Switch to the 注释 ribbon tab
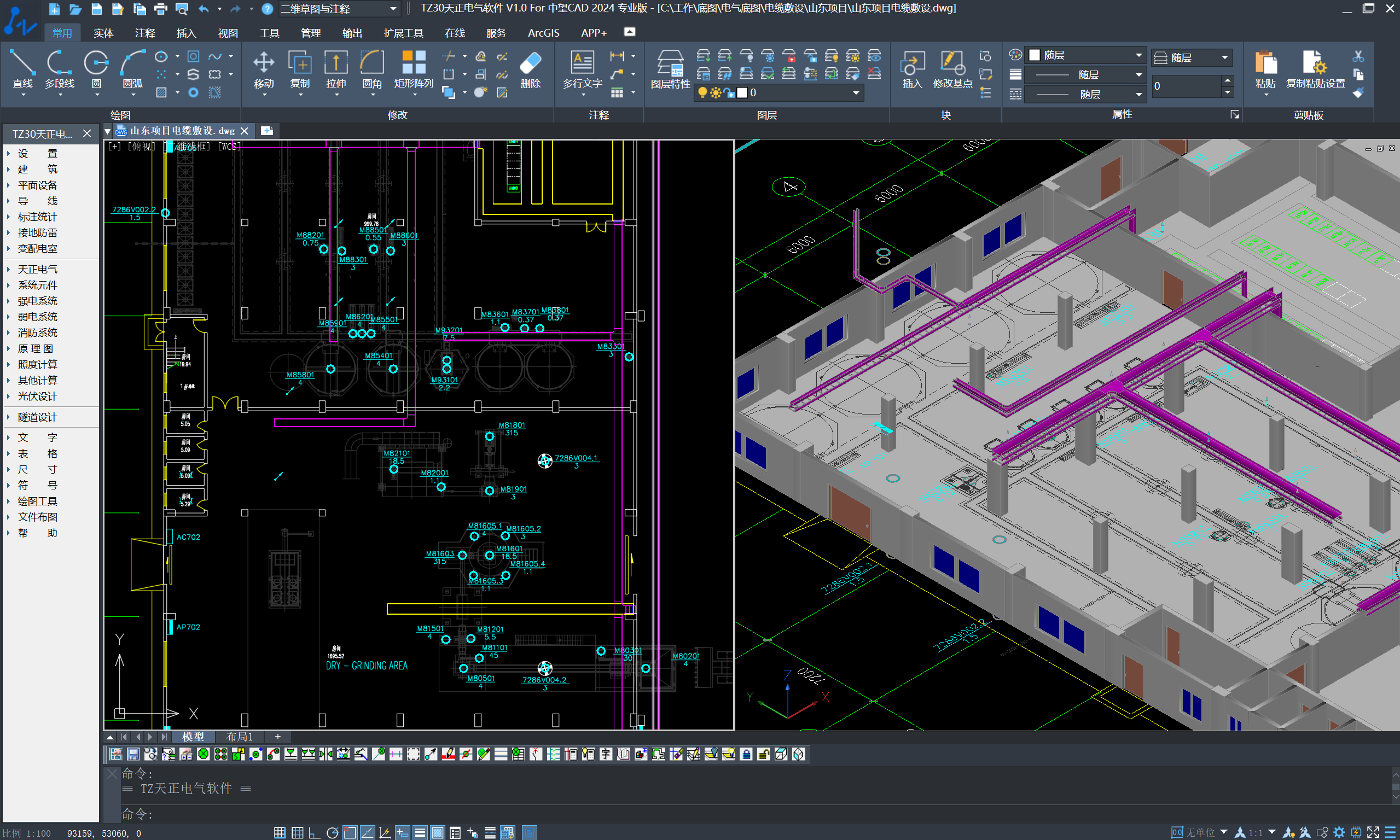This screenshot has height=840, width=1400. [x=145, y=33]
